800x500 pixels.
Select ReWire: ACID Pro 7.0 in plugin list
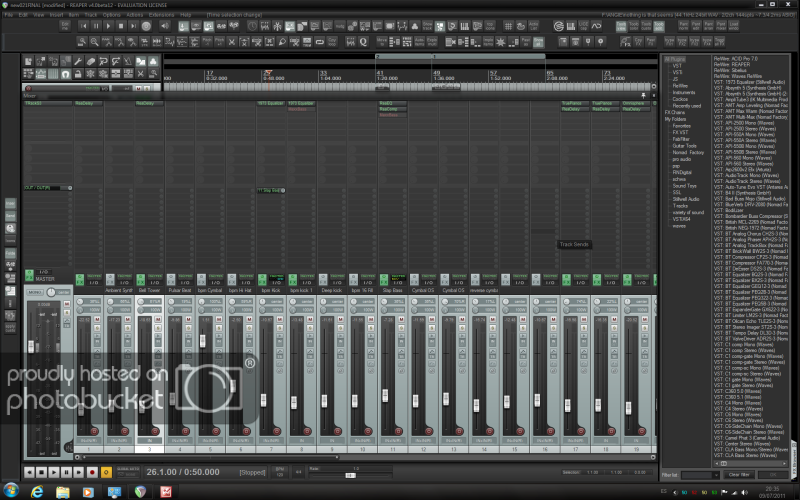point(735,60)
